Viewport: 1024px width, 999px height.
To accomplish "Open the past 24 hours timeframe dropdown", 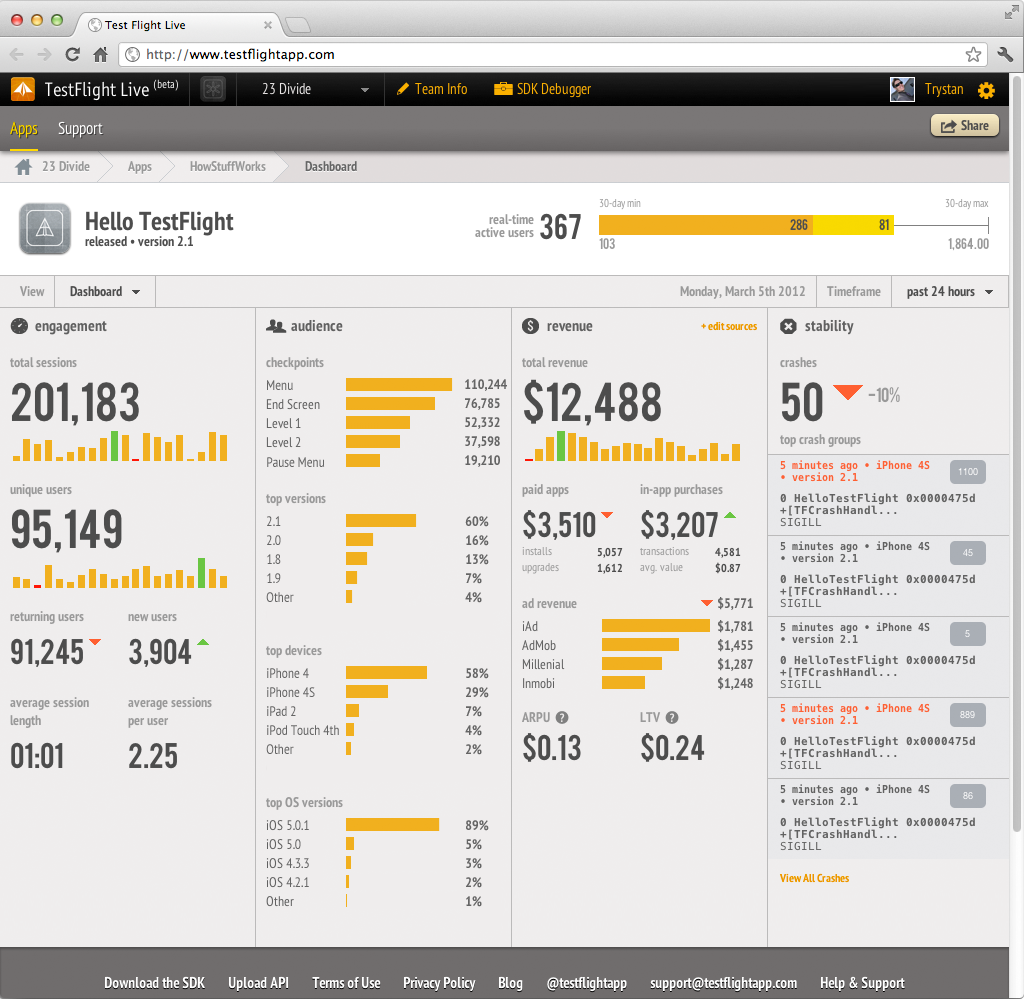I will coord(950,292).
